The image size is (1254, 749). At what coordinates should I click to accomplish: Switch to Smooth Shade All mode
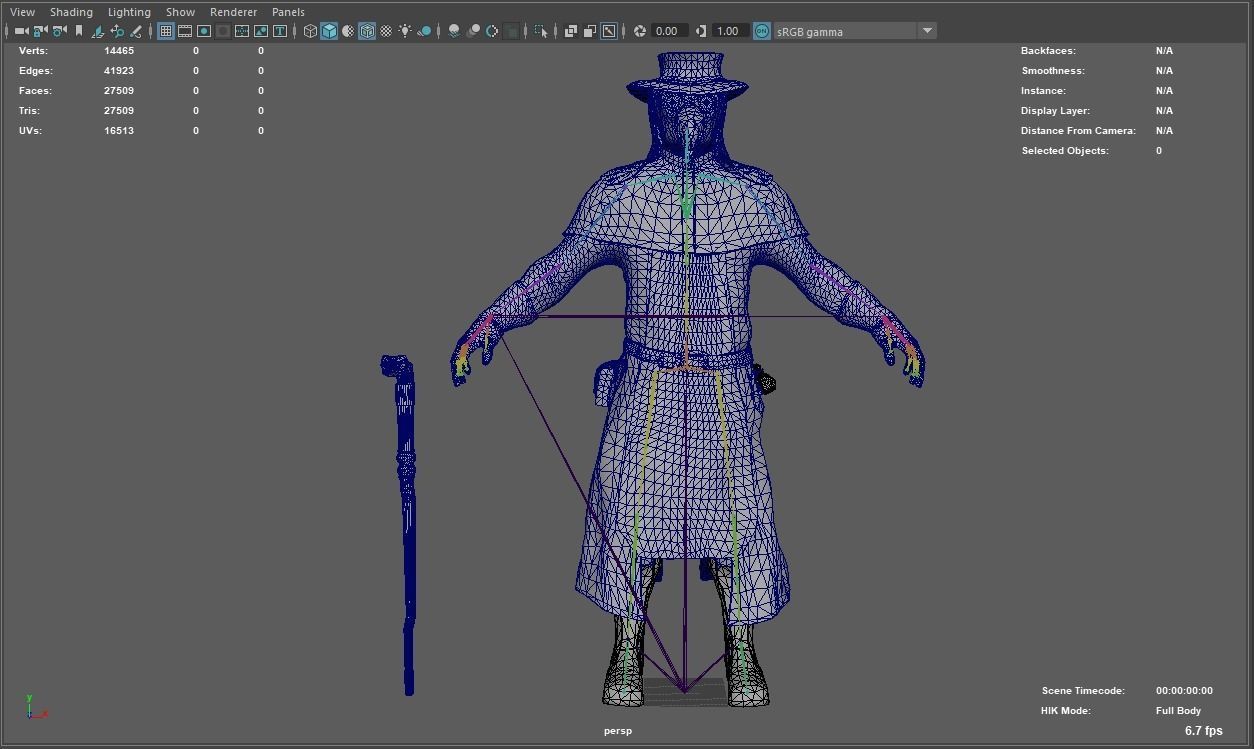[x=329, y=31]
